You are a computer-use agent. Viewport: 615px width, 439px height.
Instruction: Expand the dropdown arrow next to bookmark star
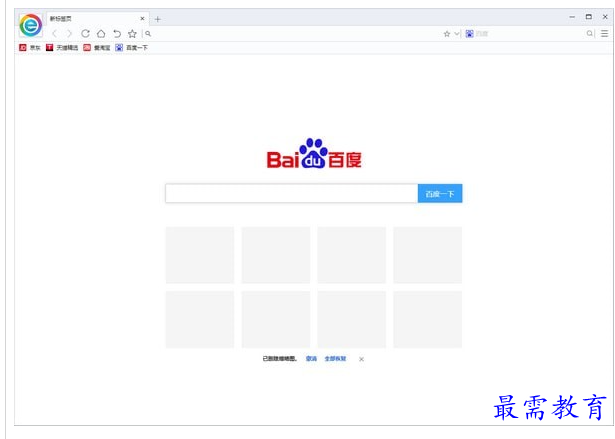pyautogui.click(x=457, y=34)
